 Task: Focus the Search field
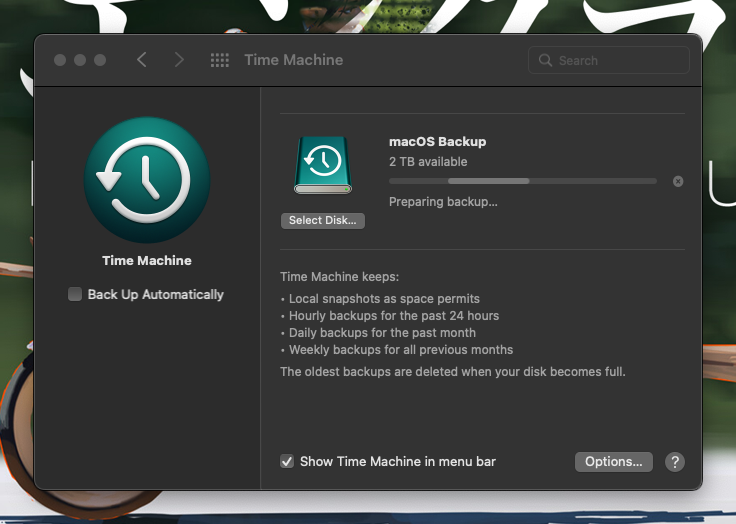(609, 60)
